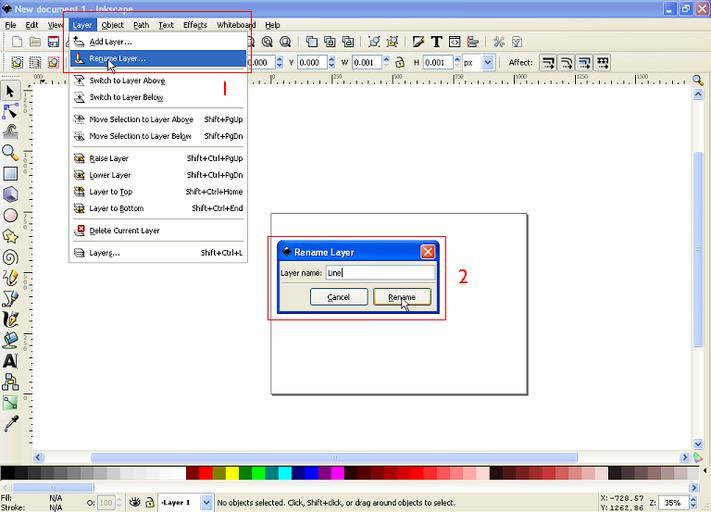
Task: Select the 3D Box tool
Action: click(x=10, y=195)
